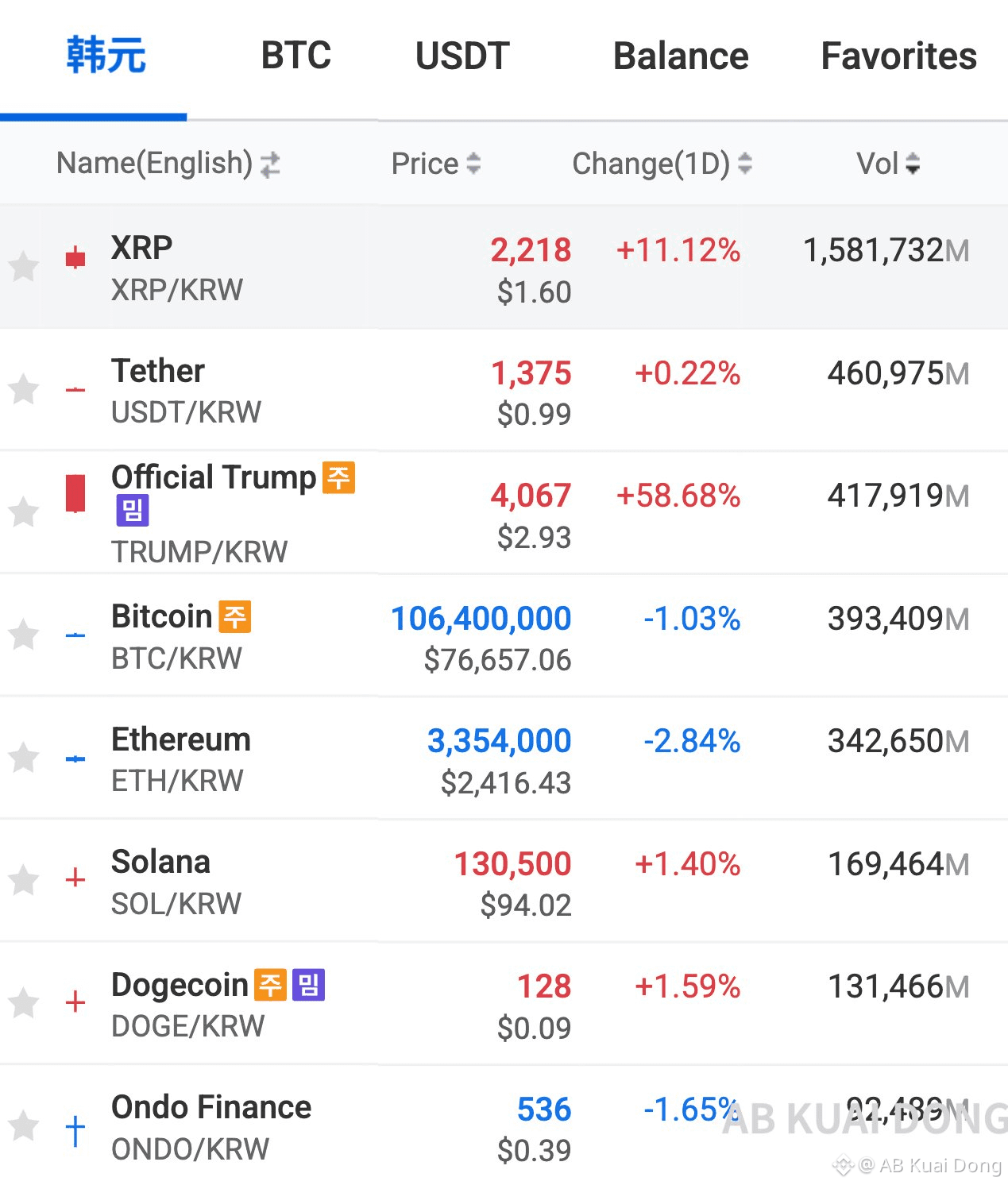Star the Bitcoin row as favorite
This screenshot has height=1185, width=1008.
coord(24,634)
